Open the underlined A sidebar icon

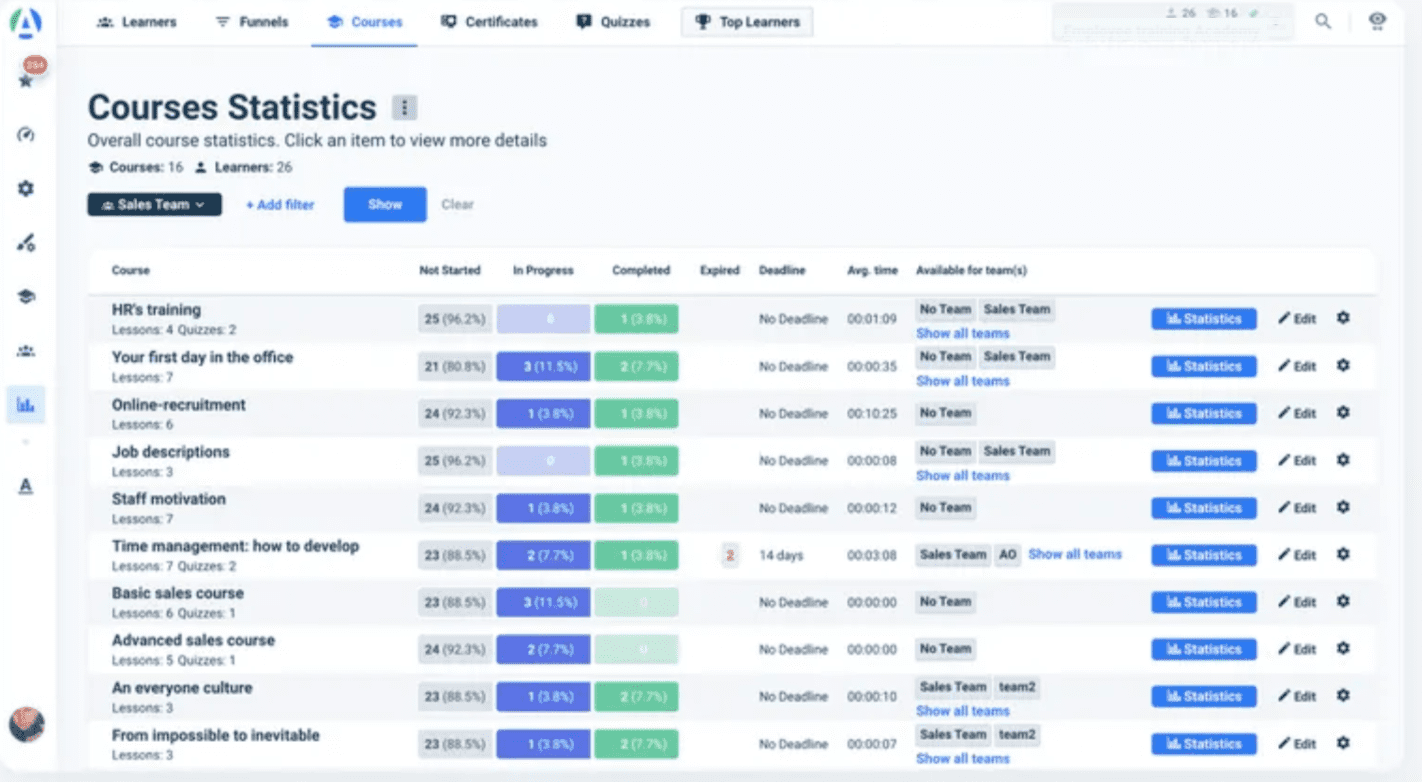pyautogui.click(x=27, y=486)
